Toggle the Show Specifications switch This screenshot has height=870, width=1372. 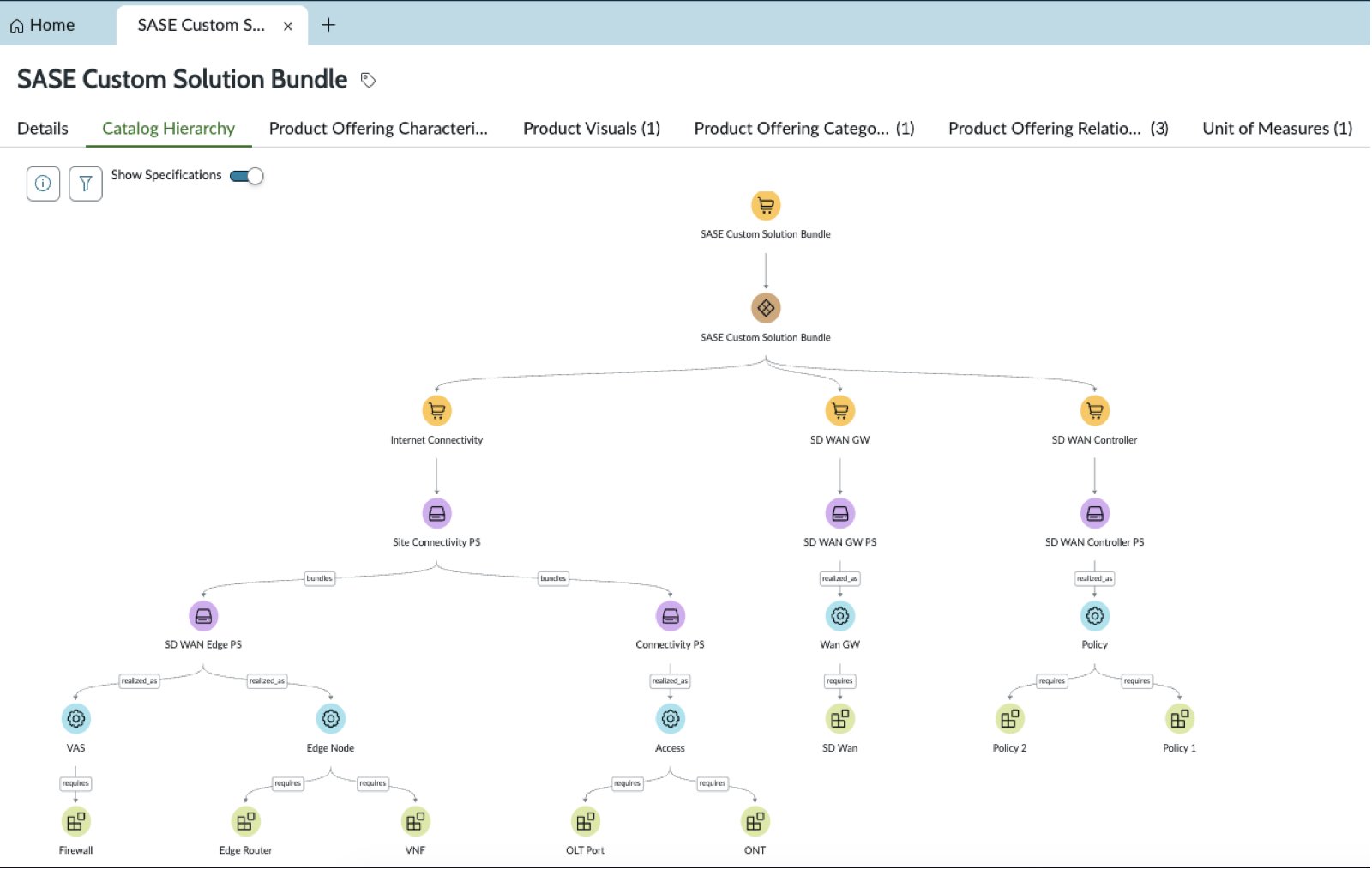[247, 176]
